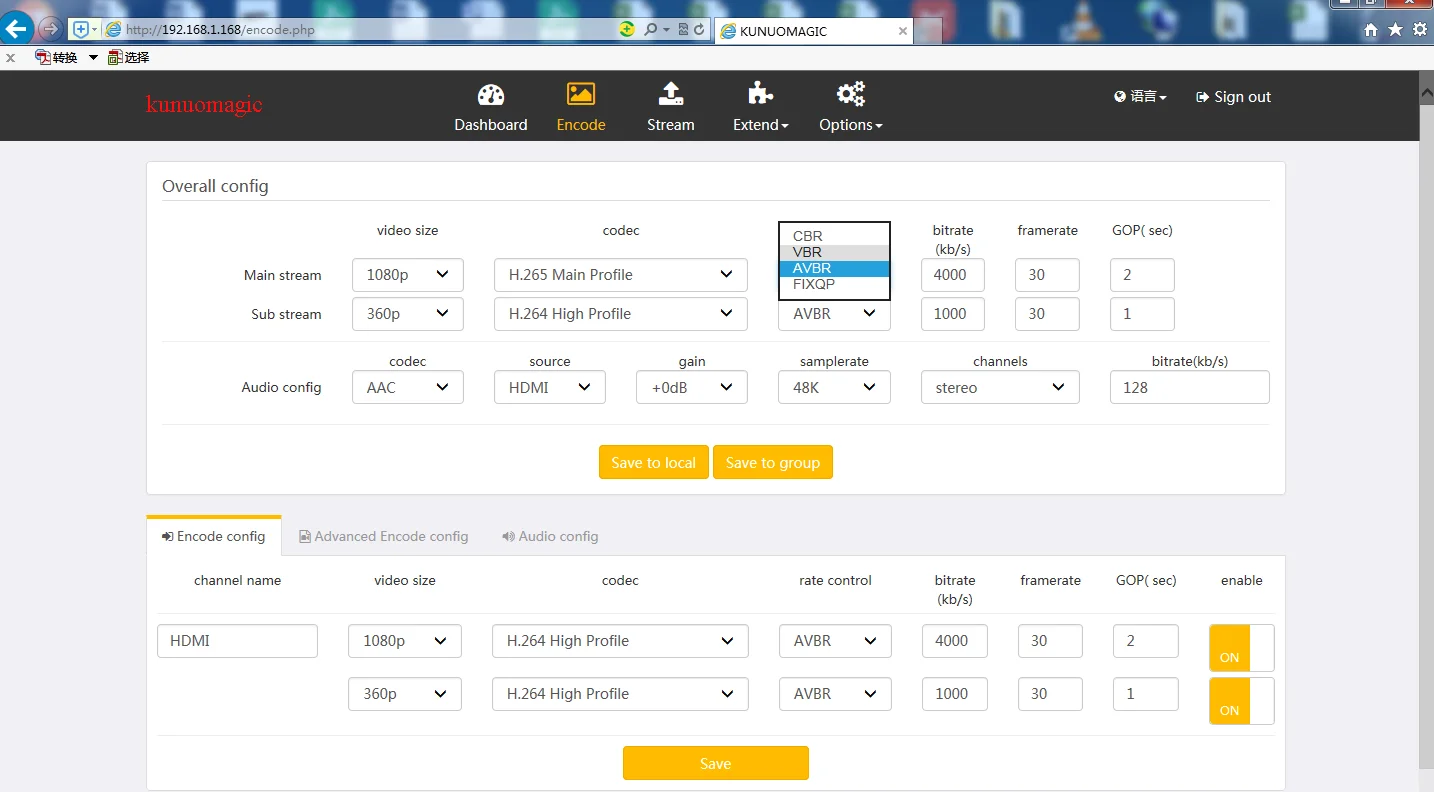Click Save to local button

click(x=654, y=462)
